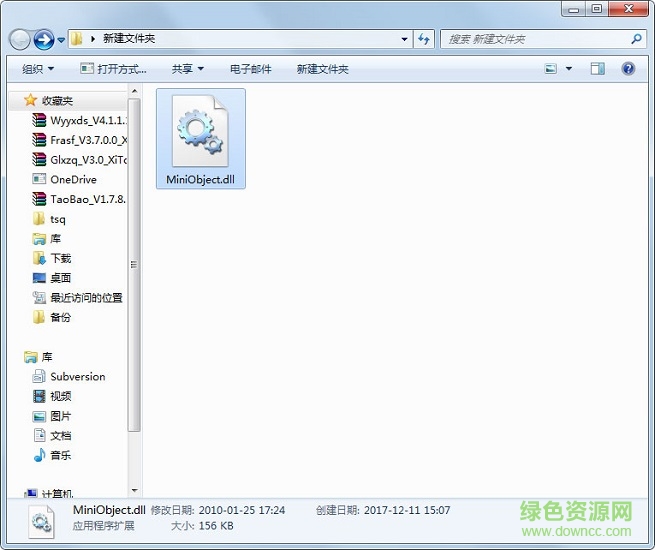Open the 音乐 music library
The image size is (655, 550).
click(52, 455)
